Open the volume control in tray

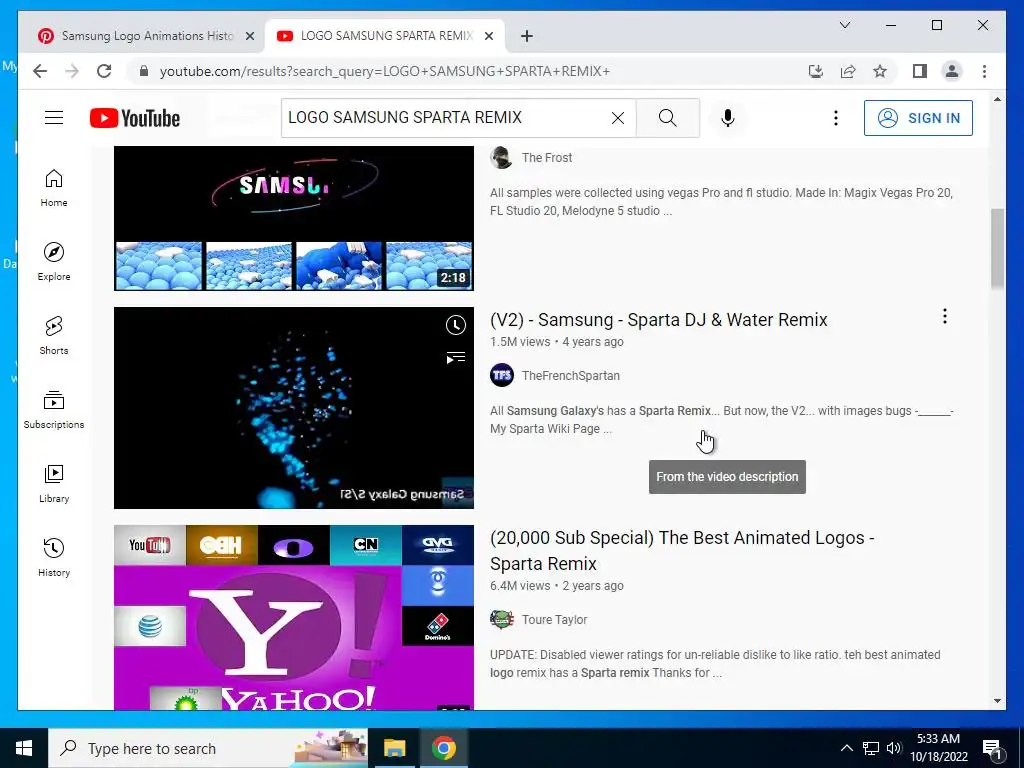(x=894, y=748)
